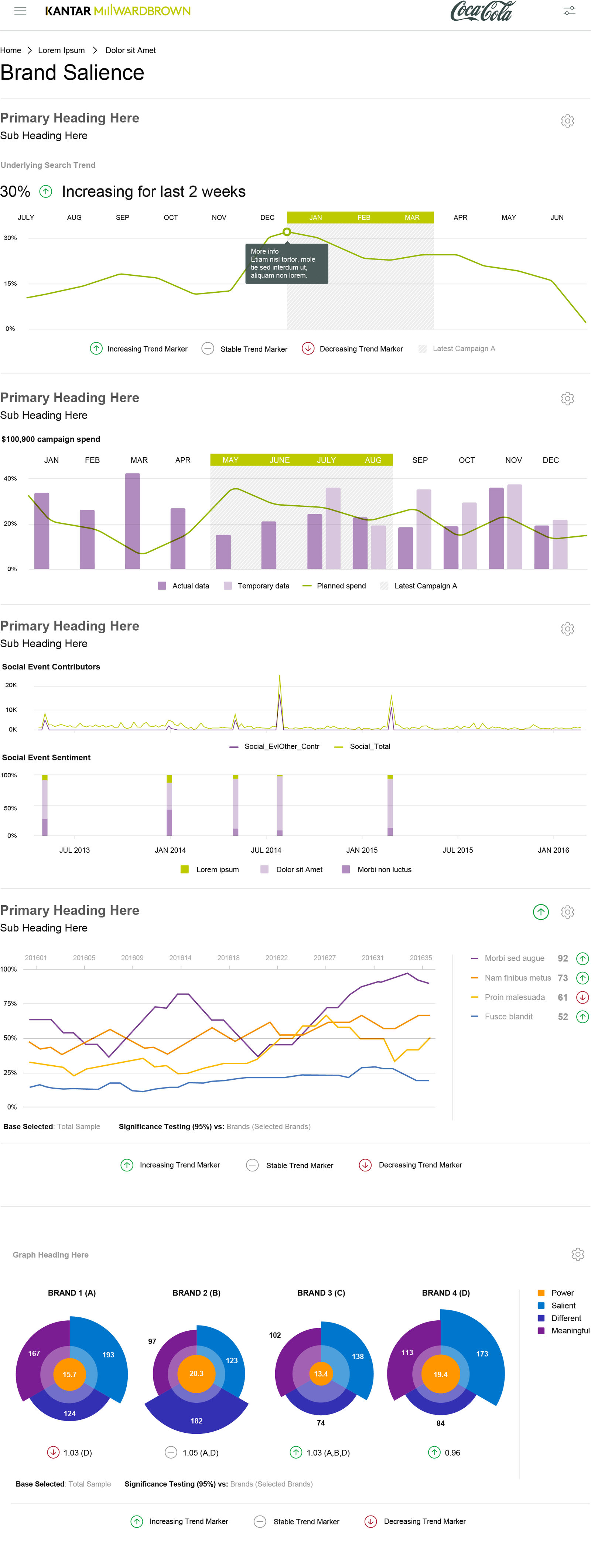Viewport: 591px width, 1568px height.
Task: Open Dolor sit Amet breadcrumb
Action: pyautogui.click(x=131, y=51)
